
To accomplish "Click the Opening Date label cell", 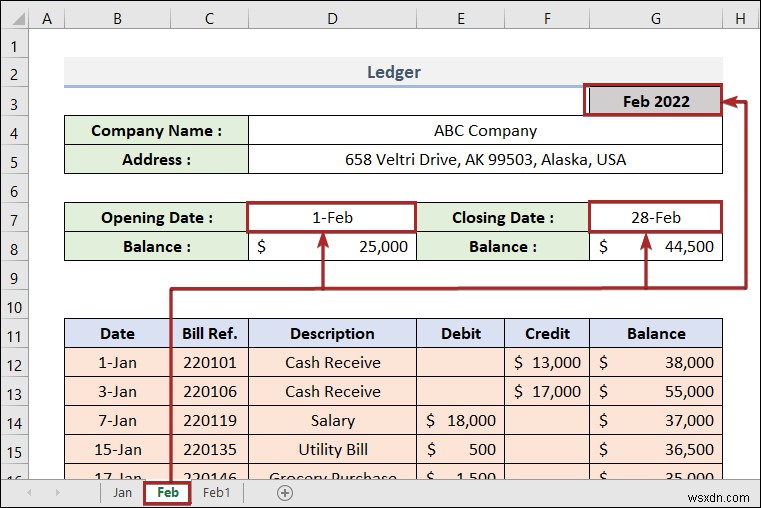I will 156,217.
